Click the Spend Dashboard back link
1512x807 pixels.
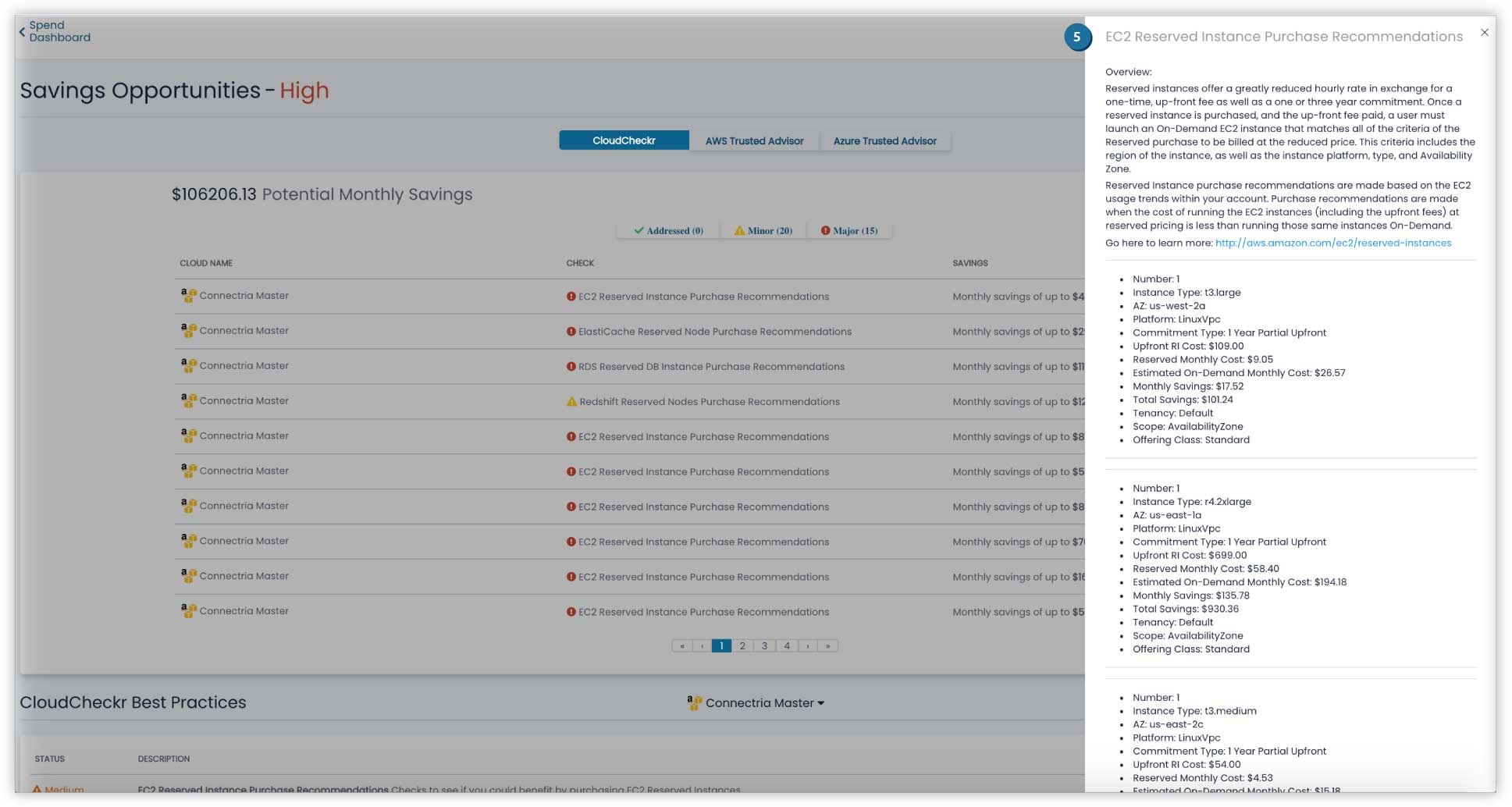point(60,31)
